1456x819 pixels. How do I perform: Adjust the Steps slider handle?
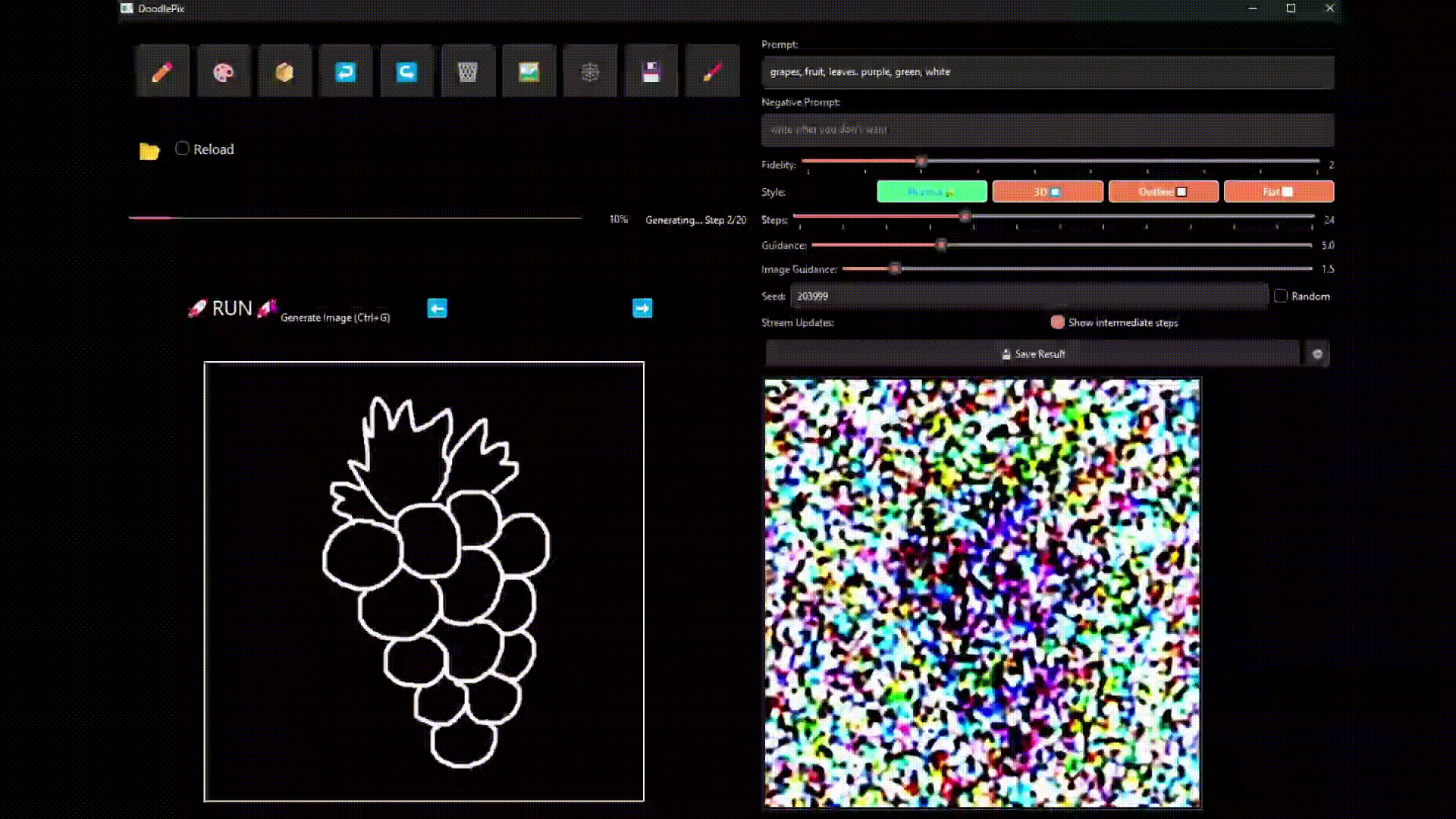click(965, 217)
